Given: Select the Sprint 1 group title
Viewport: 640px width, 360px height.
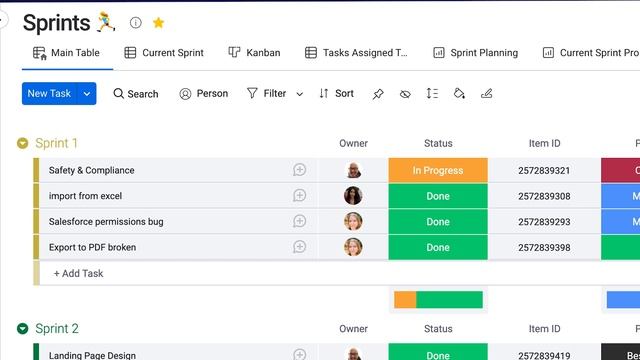Looking at the screenshot, I should [x=56, y=143].
